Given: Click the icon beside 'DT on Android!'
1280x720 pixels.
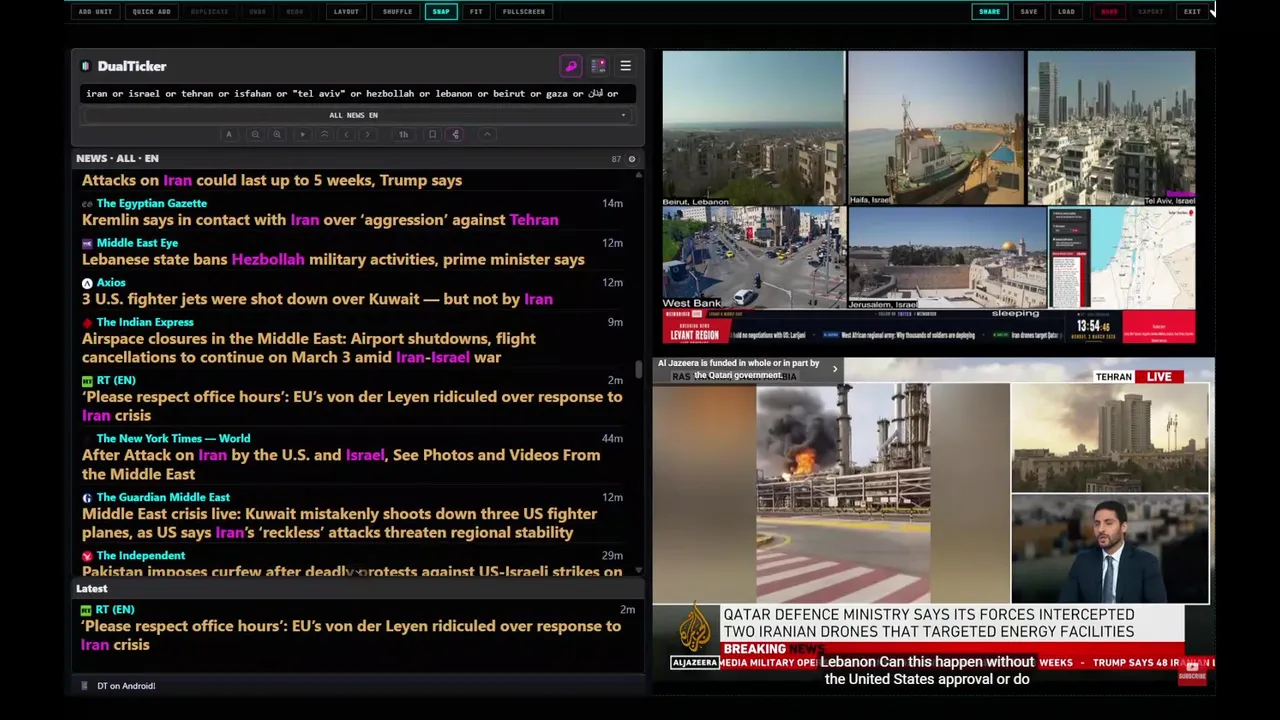Looking at the screenshot, I should 84,686.
